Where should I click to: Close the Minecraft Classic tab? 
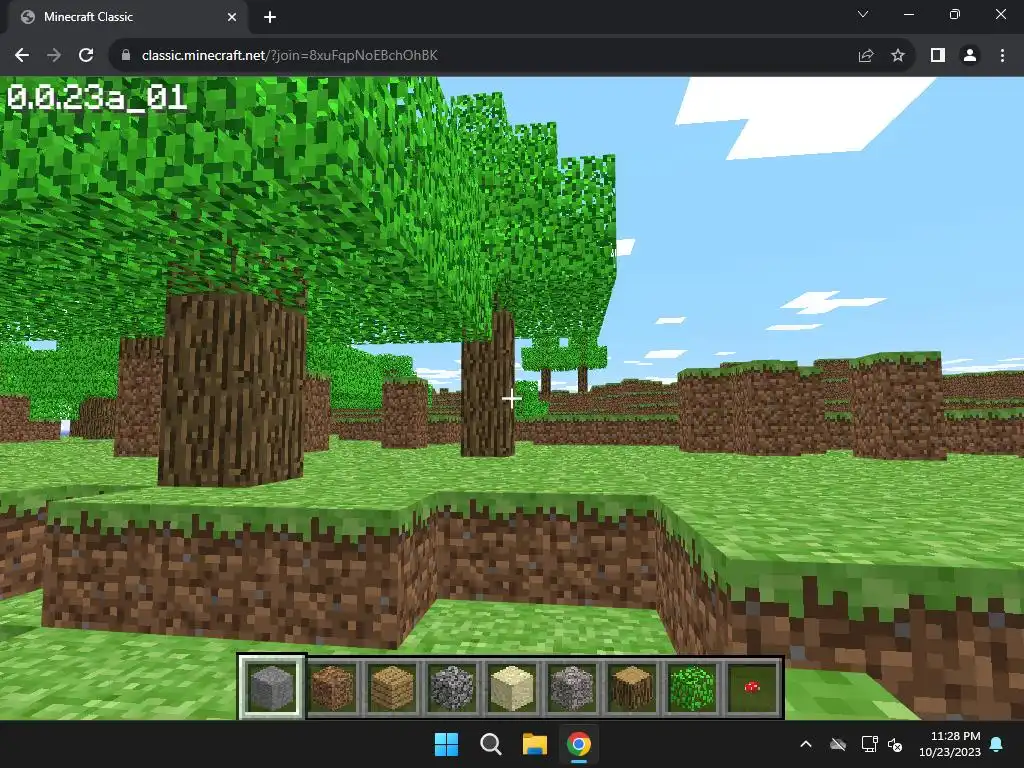(232, 17)
